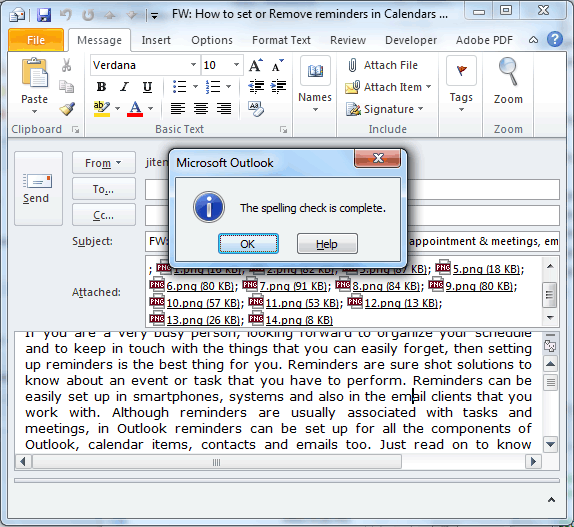Image resolution: width=574 pixels, height=527 pixels.
Task: Open the Clipboard dialog launcher
Action: [75, 130]
